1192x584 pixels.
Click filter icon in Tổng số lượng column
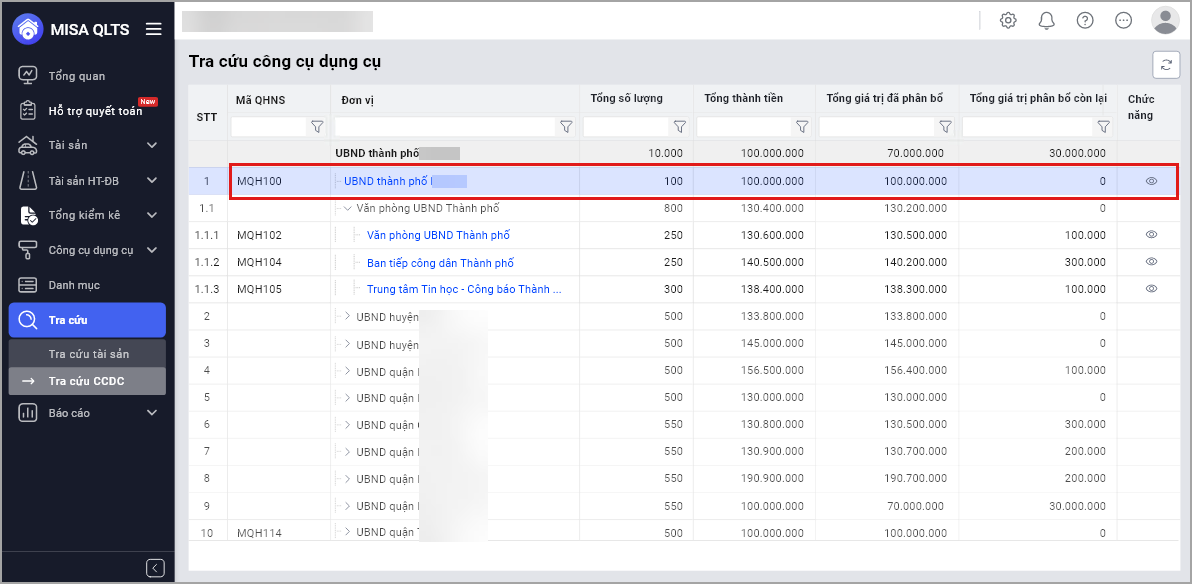coord(680,127)
